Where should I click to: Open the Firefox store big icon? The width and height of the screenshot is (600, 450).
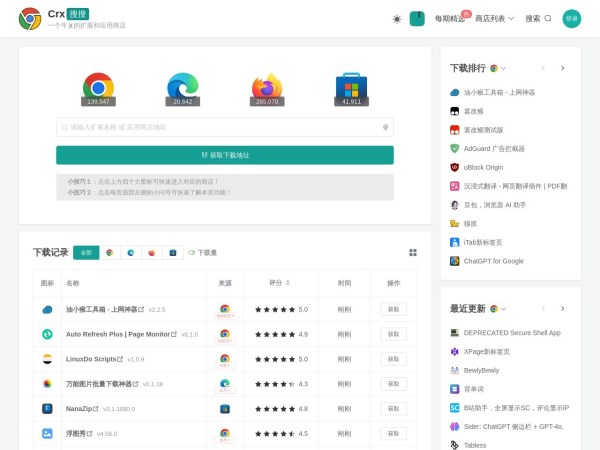267,89
